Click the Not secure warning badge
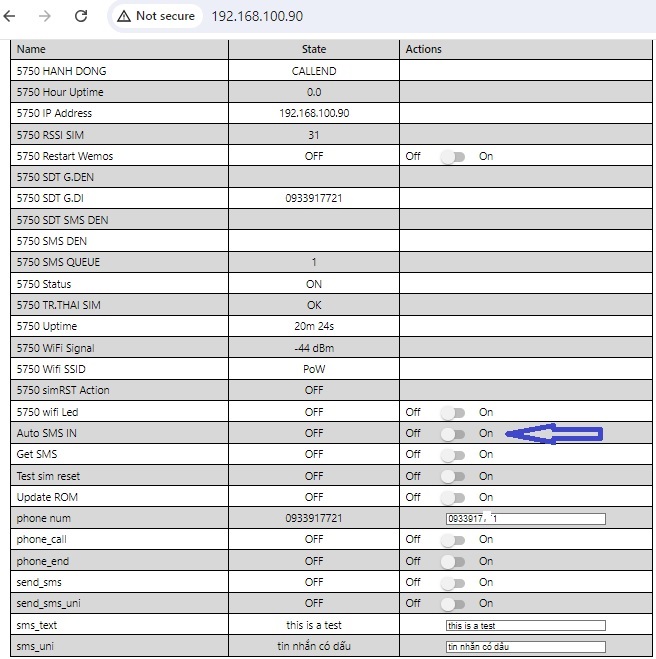Image resolution: width=656 pixels, height=659 pixels. pyautogui.click(x=155, y=16)
